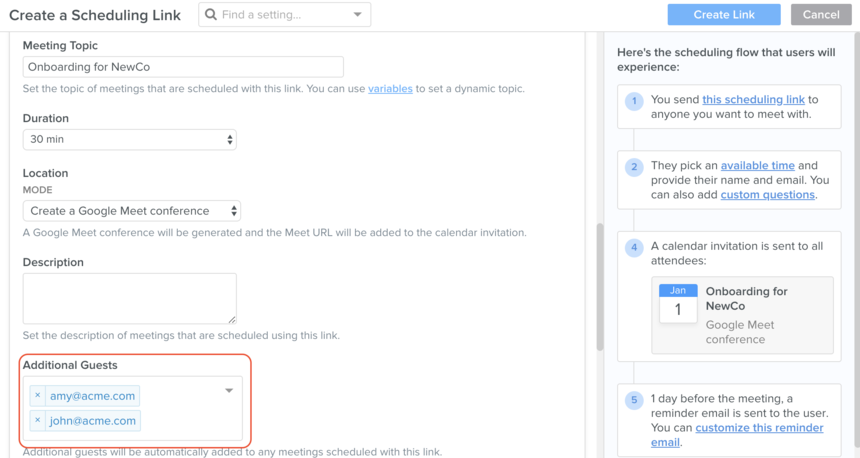Open the custom questions link
This screenshot has width=860, height=458.
(767, 195)
